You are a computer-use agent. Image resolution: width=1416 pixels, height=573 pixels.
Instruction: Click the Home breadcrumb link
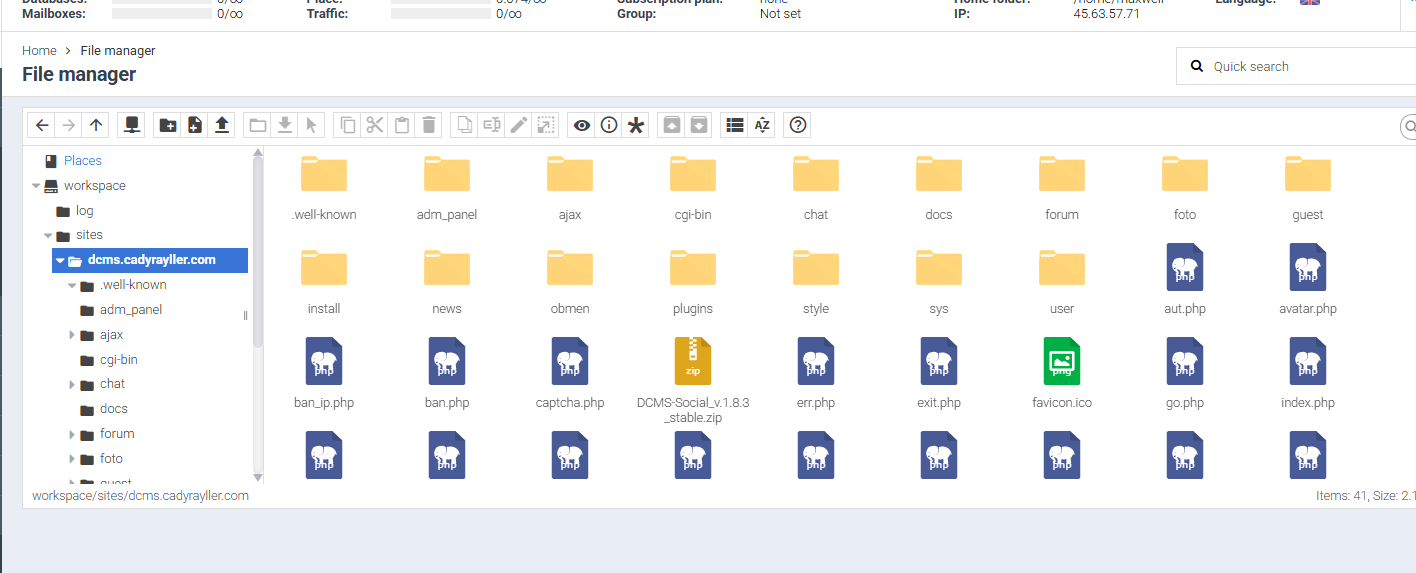(x=39, y=50)
